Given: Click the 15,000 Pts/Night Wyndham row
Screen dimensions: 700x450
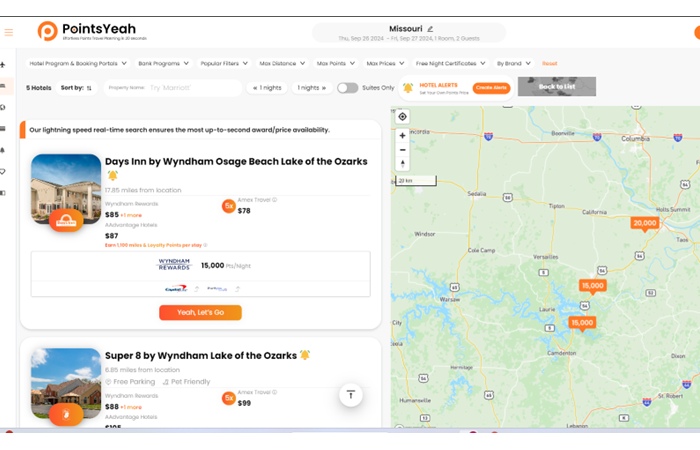Looking at the screenshot, I should click(200, 266).
